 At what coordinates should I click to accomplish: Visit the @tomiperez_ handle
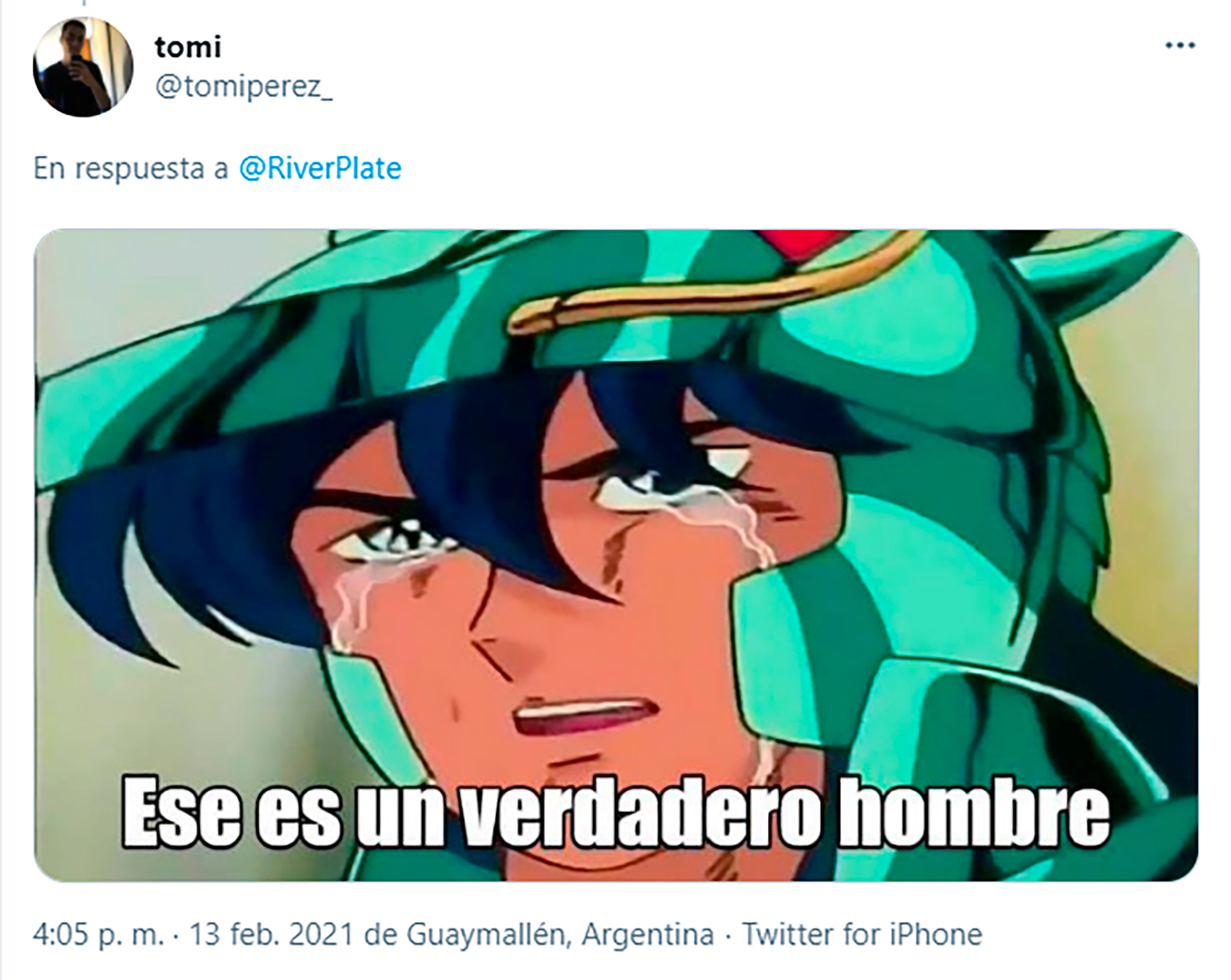(244, 86)
